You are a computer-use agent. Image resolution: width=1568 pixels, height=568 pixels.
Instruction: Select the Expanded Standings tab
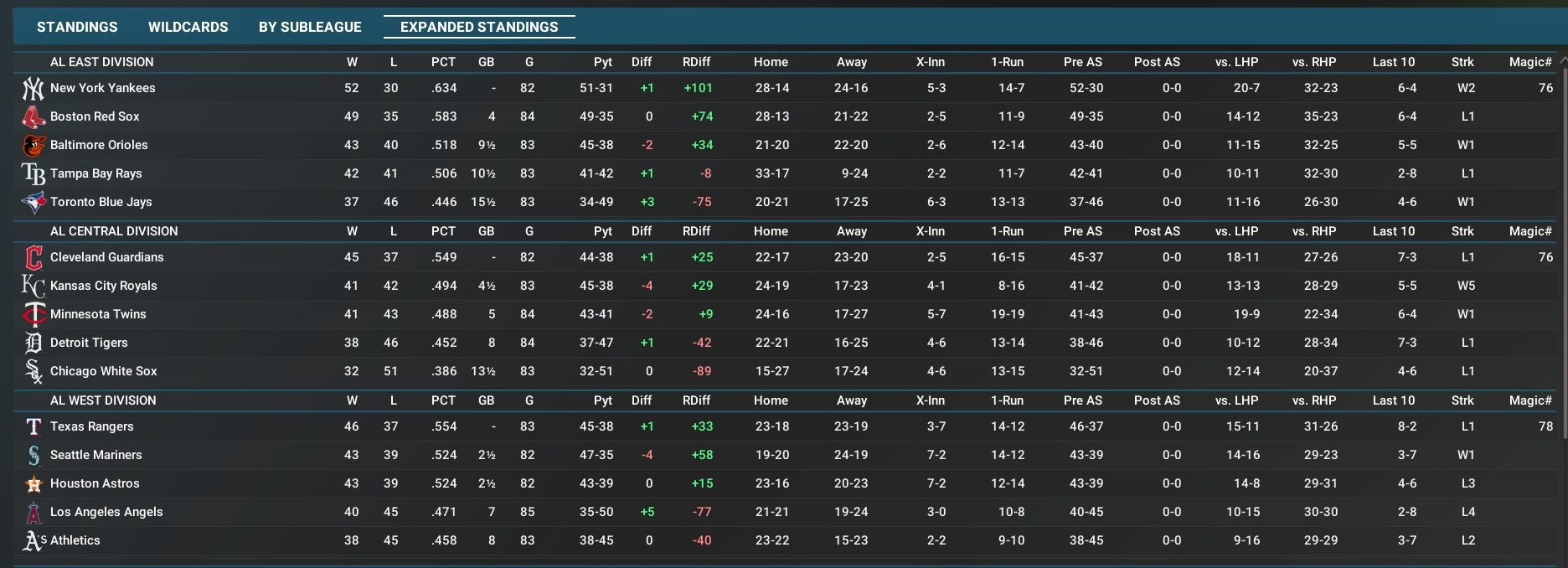pos(479,27)
